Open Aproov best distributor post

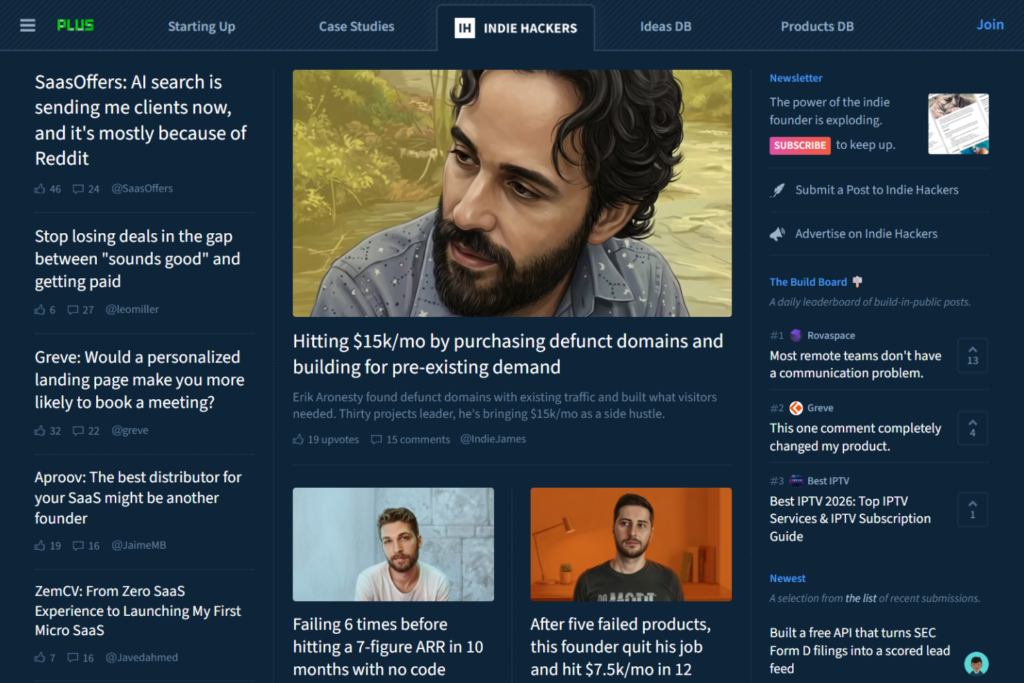click(x=138, y=498)
